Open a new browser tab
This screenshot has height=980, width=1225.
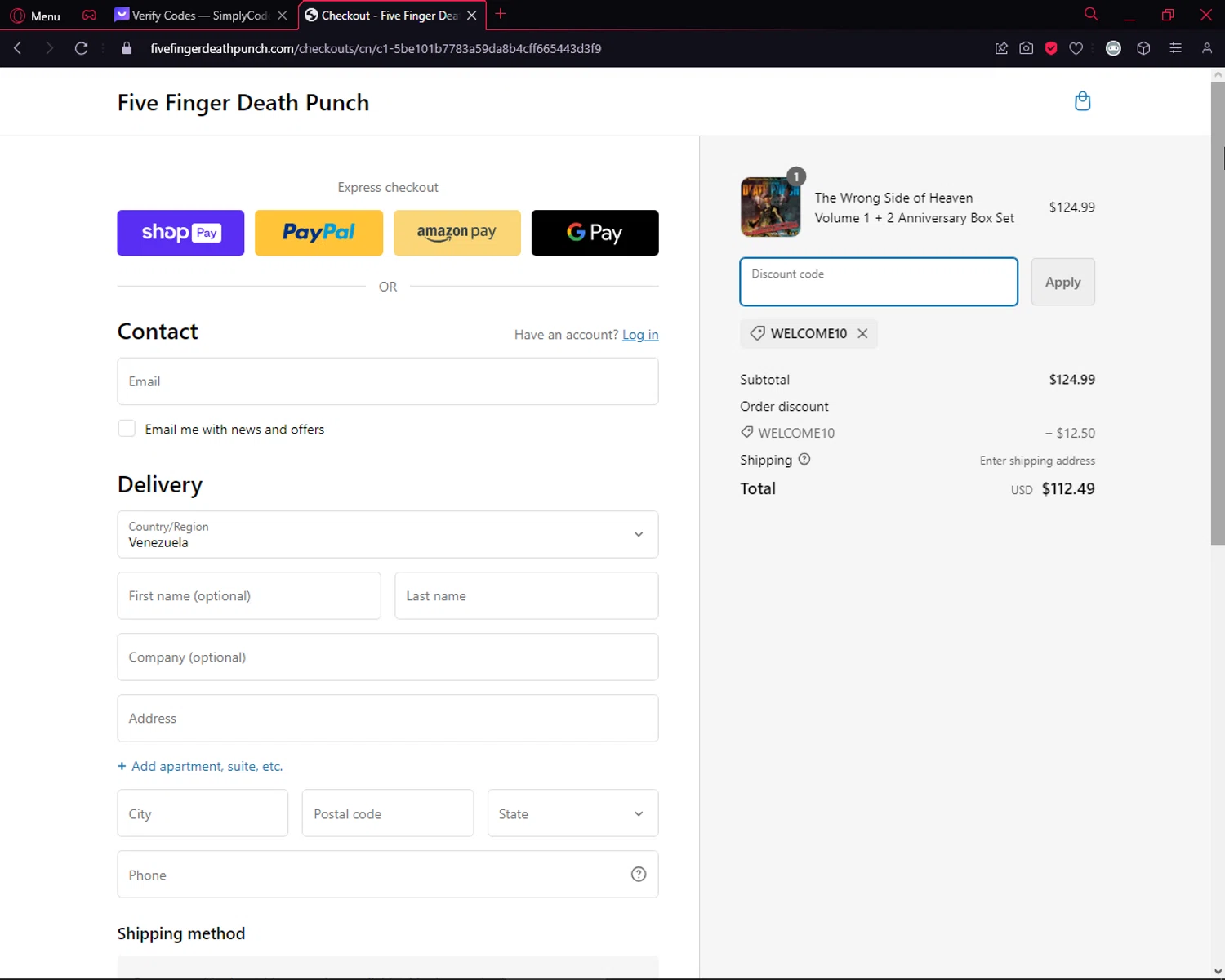501,14
